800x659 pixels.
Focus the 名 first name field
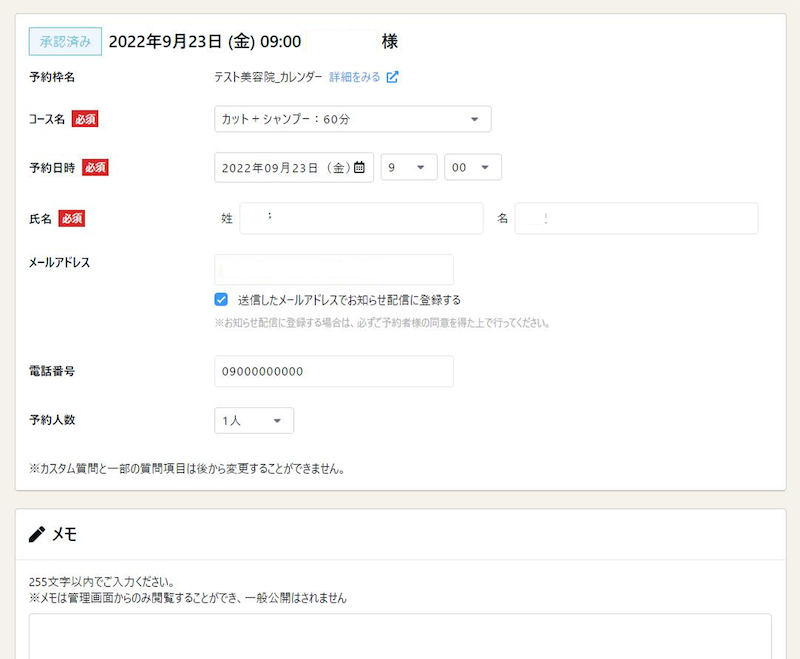click(635, 218)
